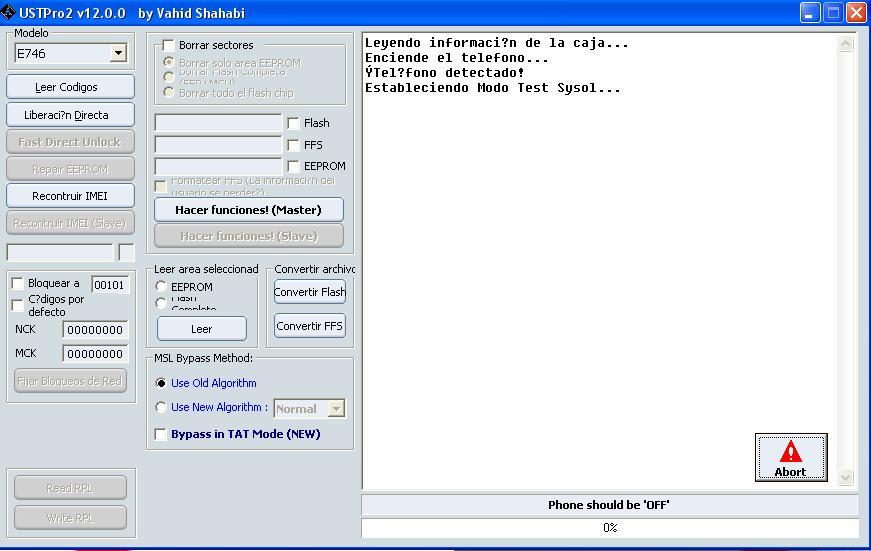
Task: Click the Fast Direct Unlock button
Action: (70, 142)
